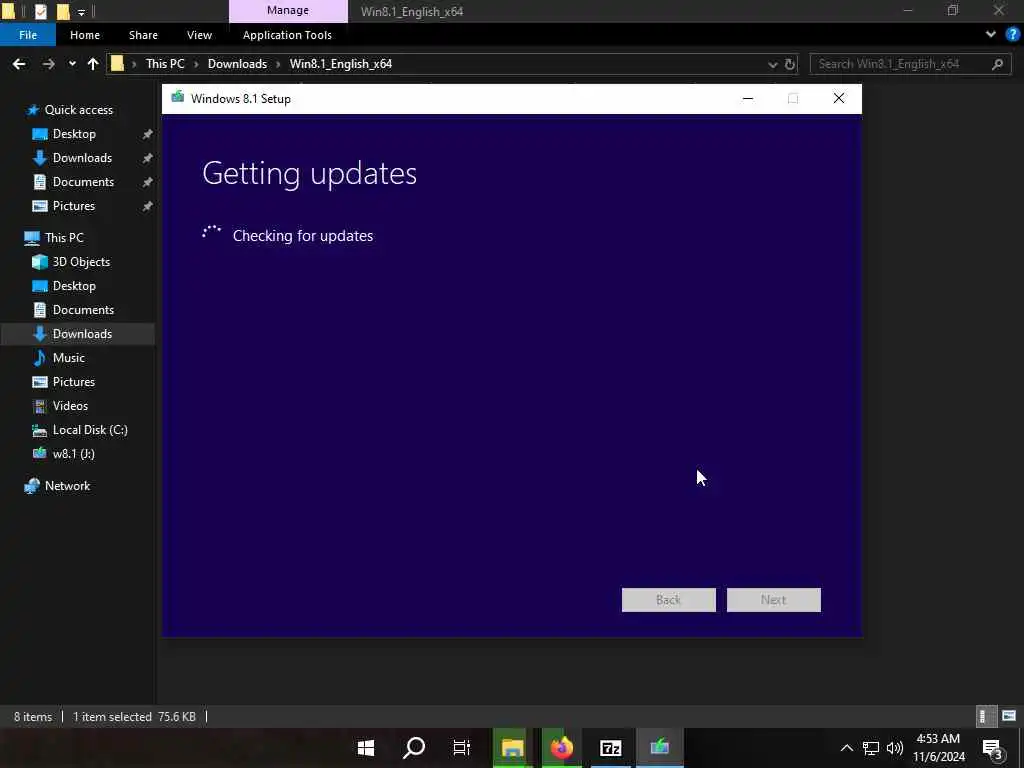
Task: Select Network in navigation pane
Action: pyautogui.click(x=67, y=486)
